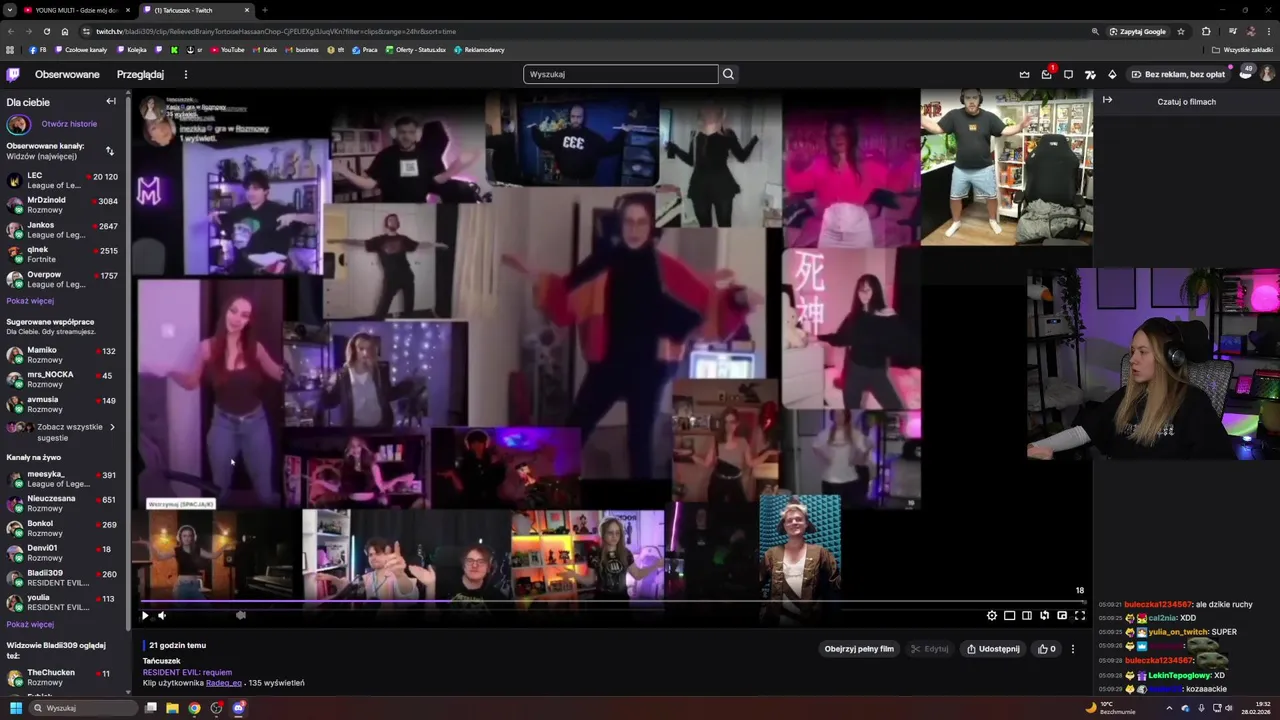Toggle theatre mode in the player

1027,616
